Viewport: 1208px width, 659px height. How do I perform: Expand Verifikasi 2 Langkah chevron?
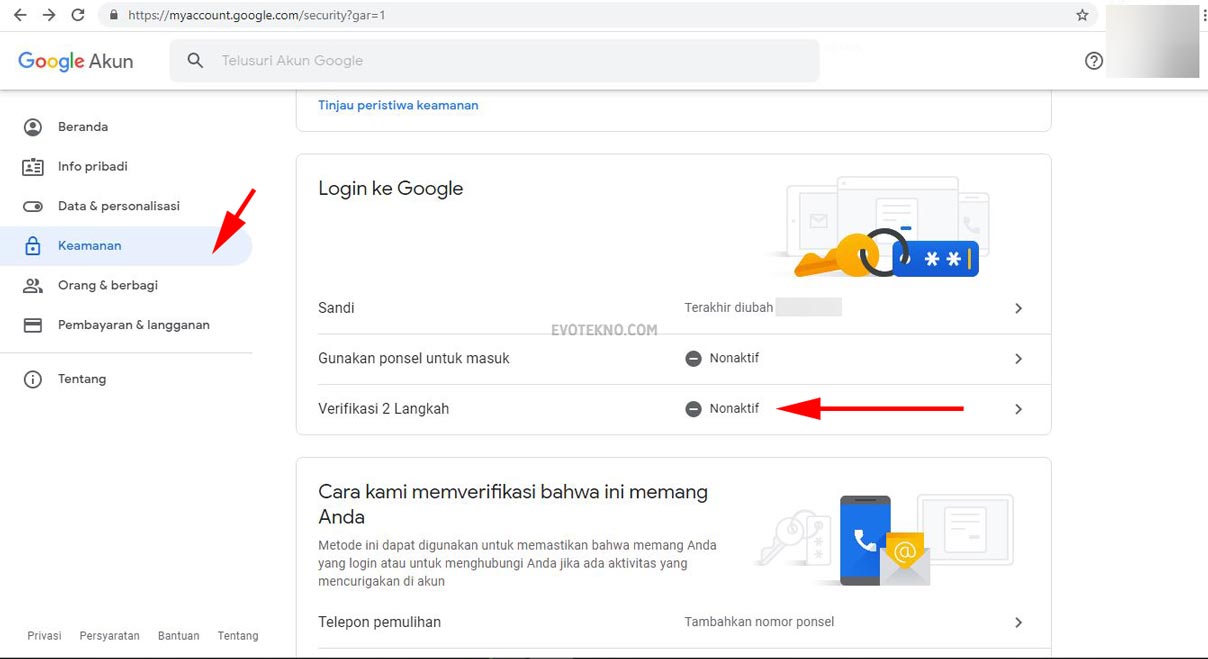[x=1018, y=409]
